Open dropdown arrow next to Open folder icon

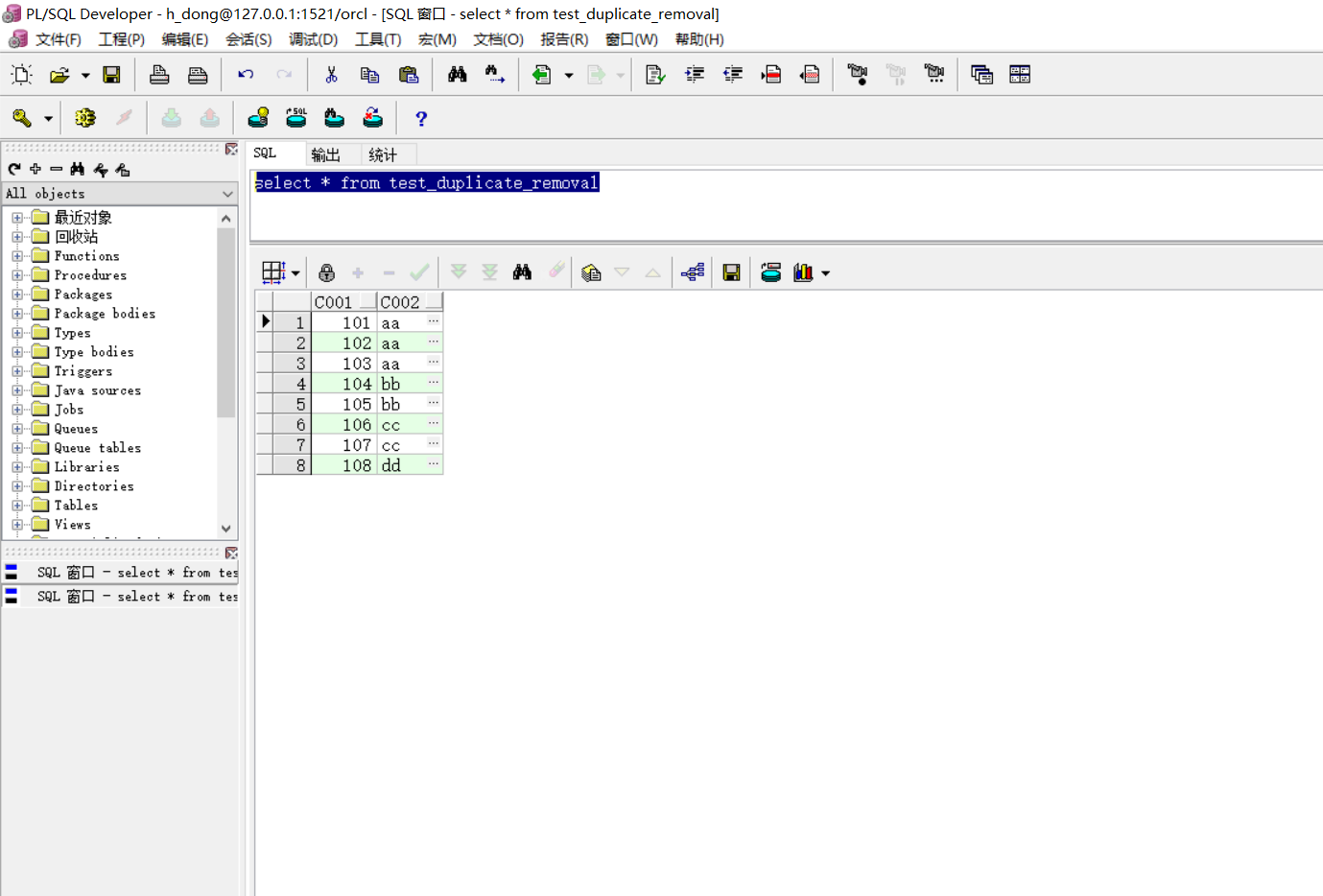pos(85,75)
